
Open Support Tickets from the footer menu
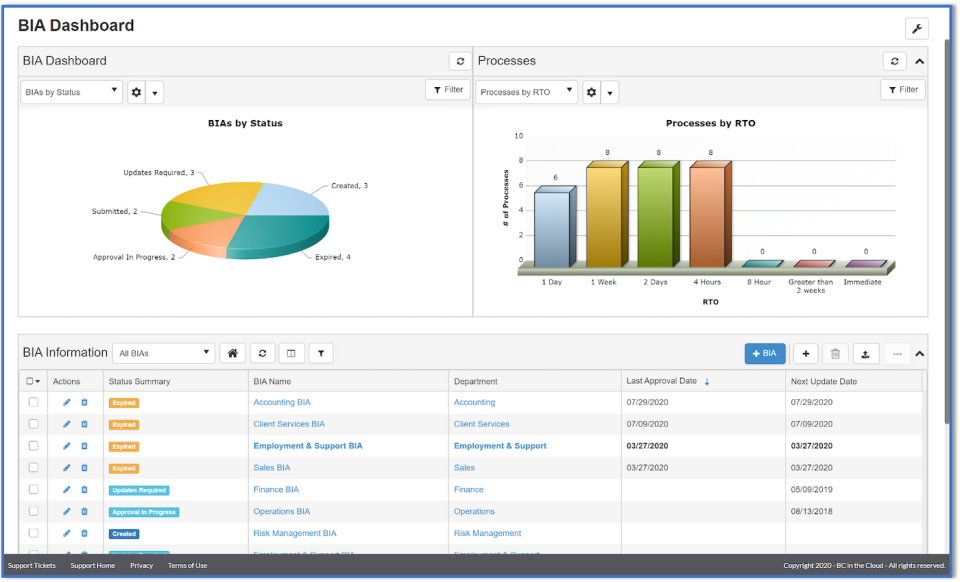(31, 565)
